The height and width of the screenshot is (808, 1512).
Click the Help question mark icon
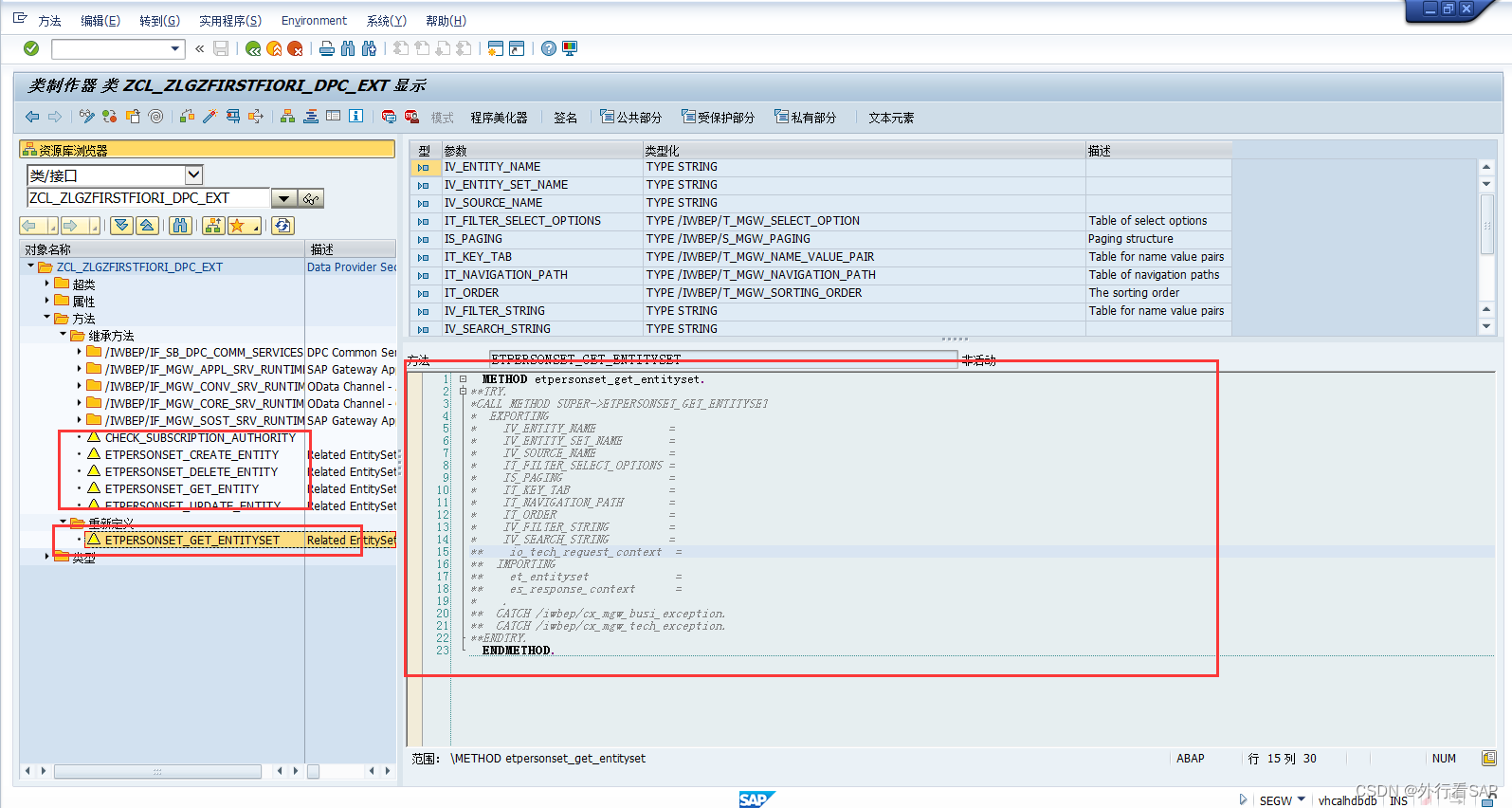[x=549, y=48]
